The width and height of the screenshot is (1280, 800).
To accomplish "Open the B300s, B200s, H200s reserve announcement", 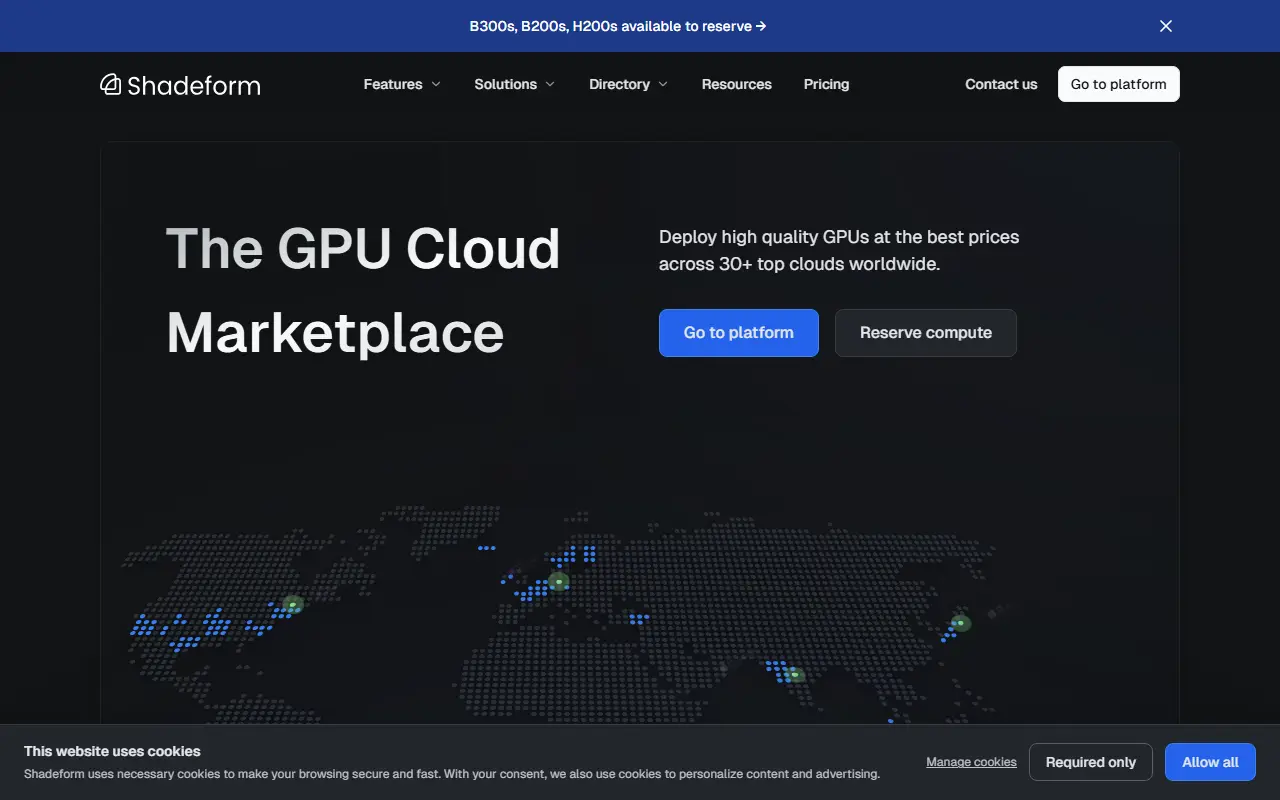I will point(618,26).
